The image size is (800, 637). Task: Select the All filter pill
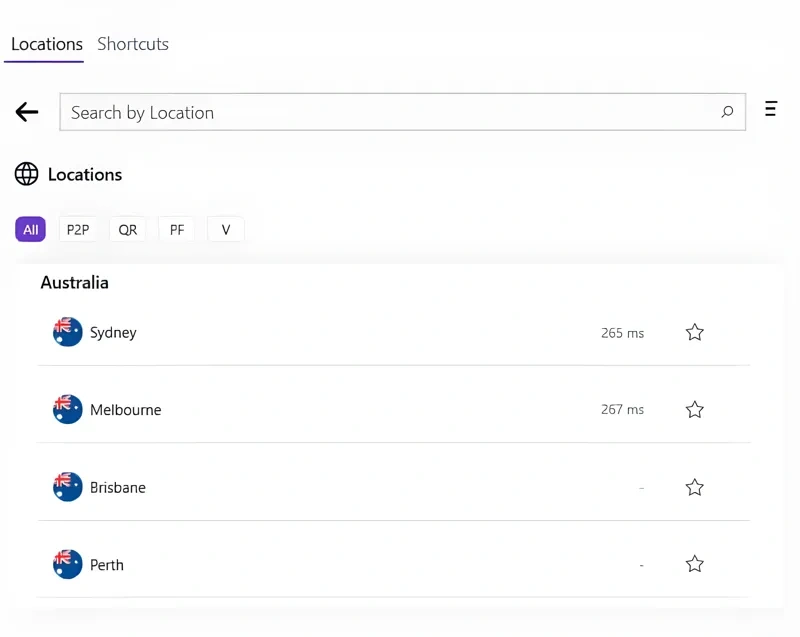[x=30, y=229]
